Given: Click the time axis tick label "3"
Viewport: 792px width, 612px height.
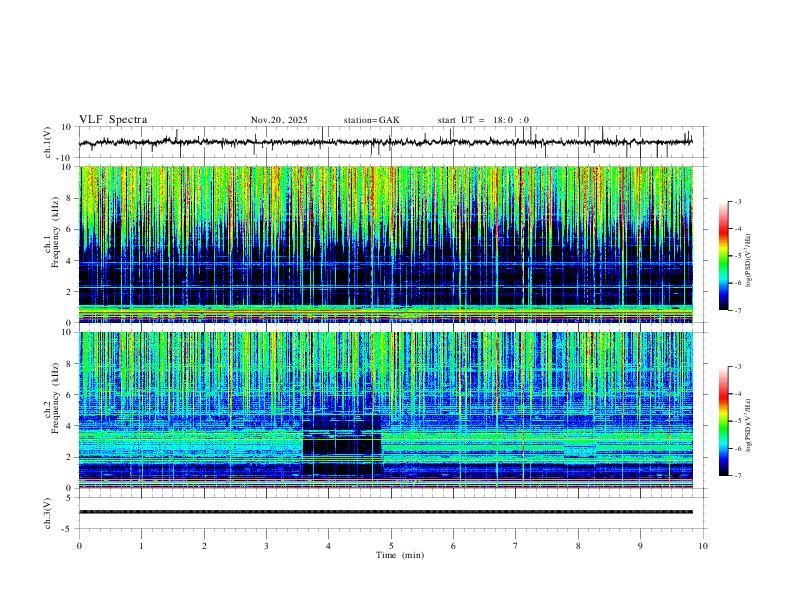Looking at the screenshot, I should (266, 546).
